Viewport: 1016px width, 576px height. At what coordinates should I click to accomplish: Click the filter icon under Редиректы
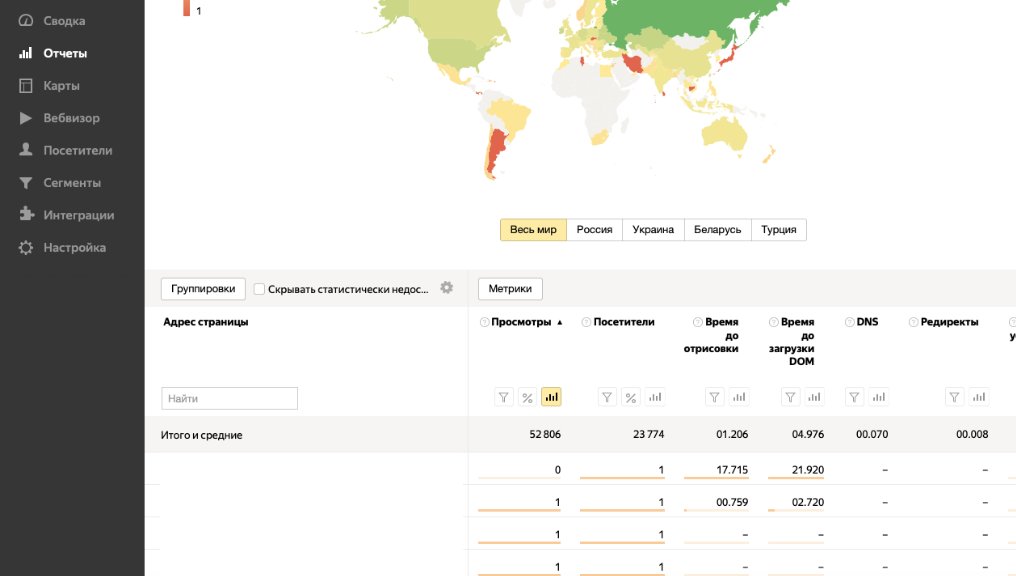(x=955, y=397)
